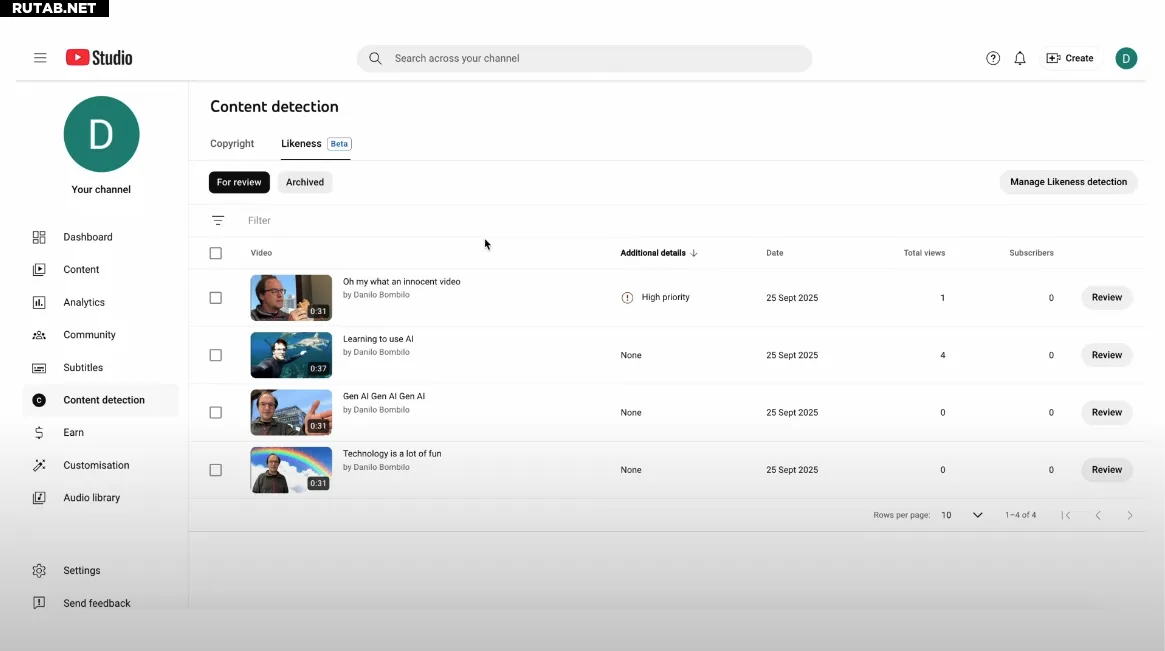
Task: Open the notifications bell
Action: (1020, 58)
